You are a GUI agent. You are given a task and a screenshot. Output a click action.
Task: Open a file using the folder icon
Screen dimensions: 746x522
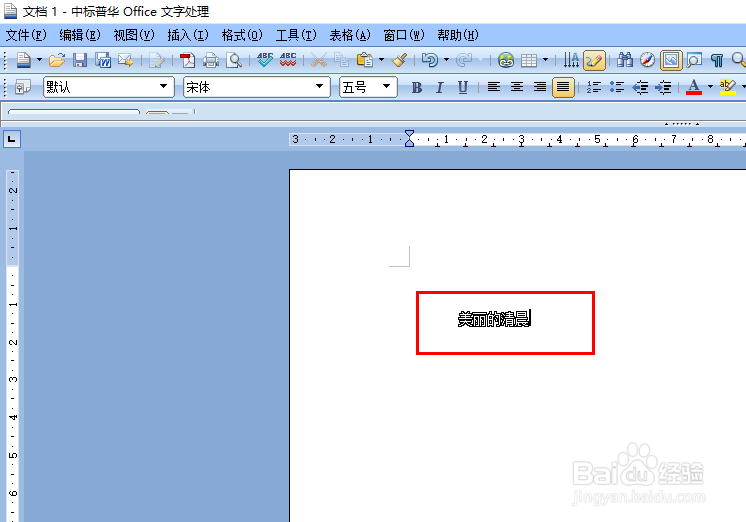click(57, 60)
